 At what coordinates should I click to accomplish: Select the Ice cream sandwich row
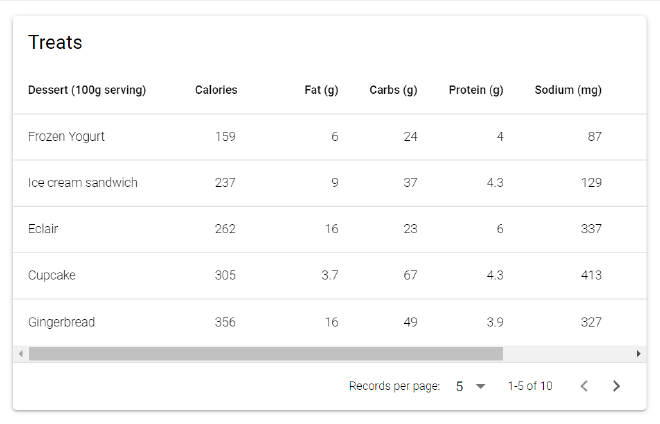coord(83,183)
